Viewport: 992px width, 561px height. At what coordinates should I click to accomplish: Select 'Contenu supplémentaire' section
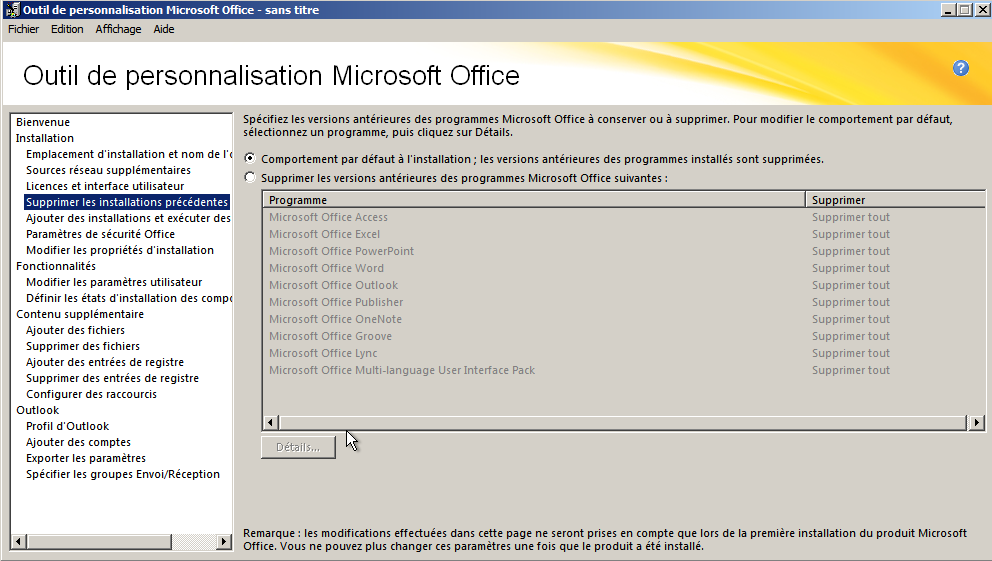click(x=80, y=314)
